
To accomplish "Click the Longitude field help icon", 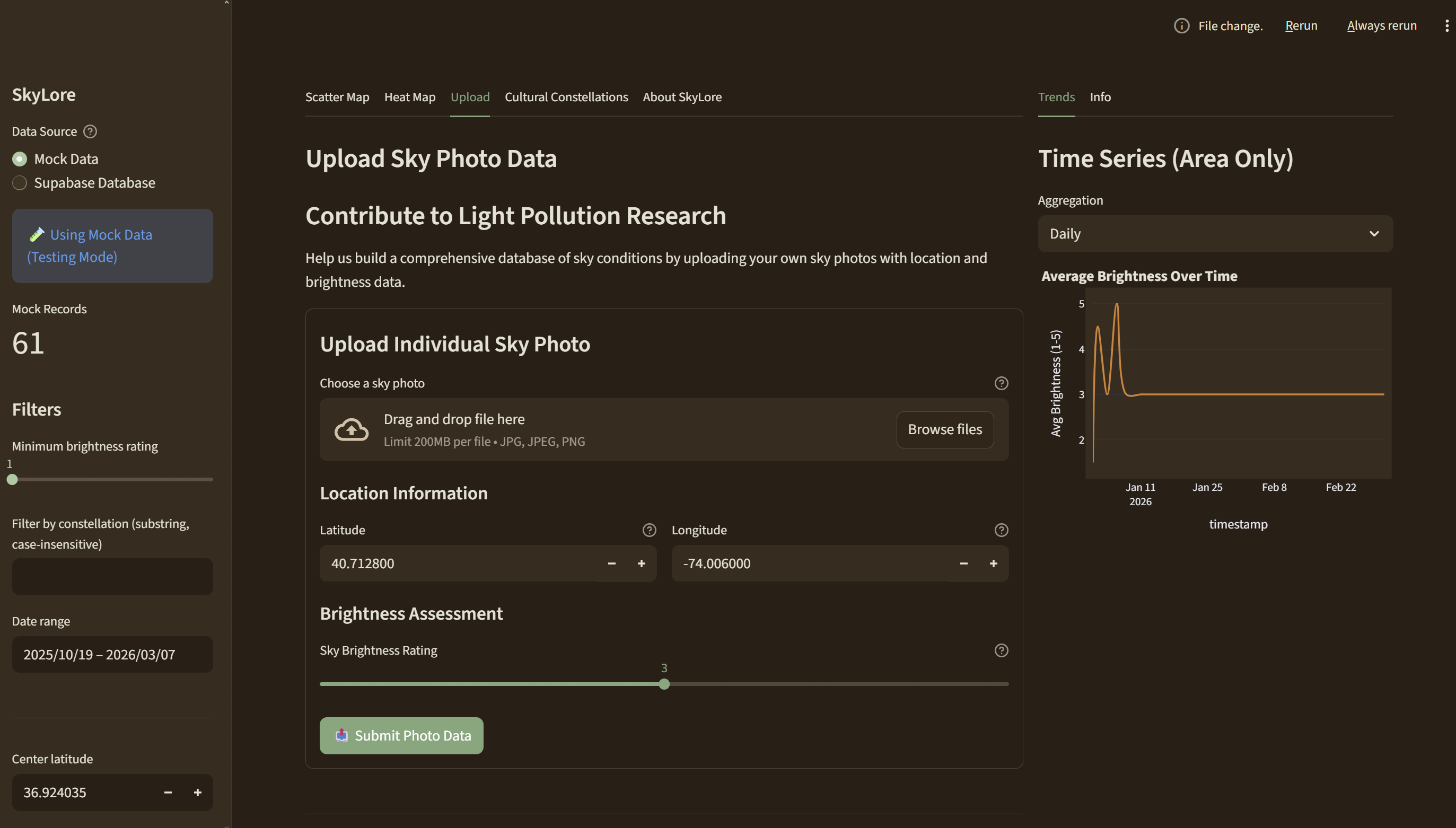I will pos(1001,530).
